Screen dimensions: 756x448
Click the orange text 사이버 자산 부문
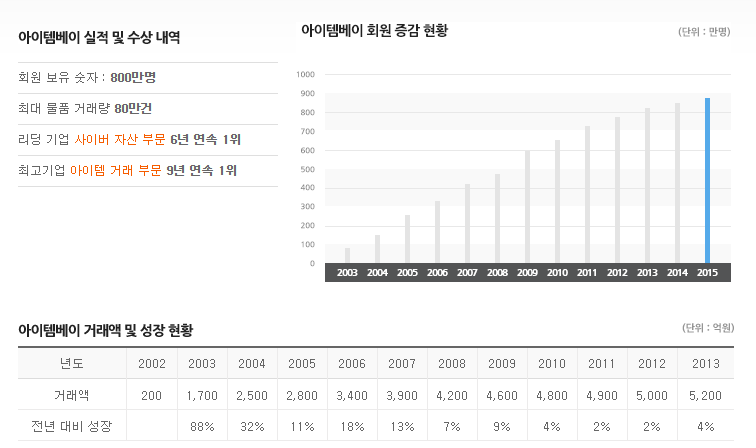pyautogui.click(x=120, y=139)
